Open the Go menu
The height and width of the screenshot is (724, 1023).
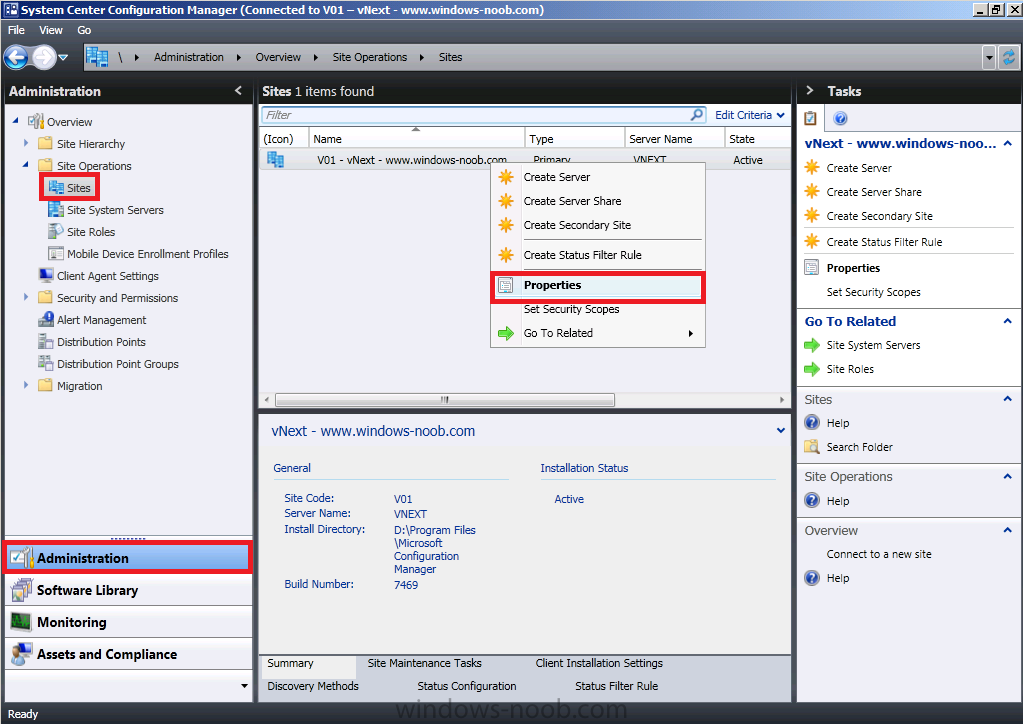[x=84, y=30]
